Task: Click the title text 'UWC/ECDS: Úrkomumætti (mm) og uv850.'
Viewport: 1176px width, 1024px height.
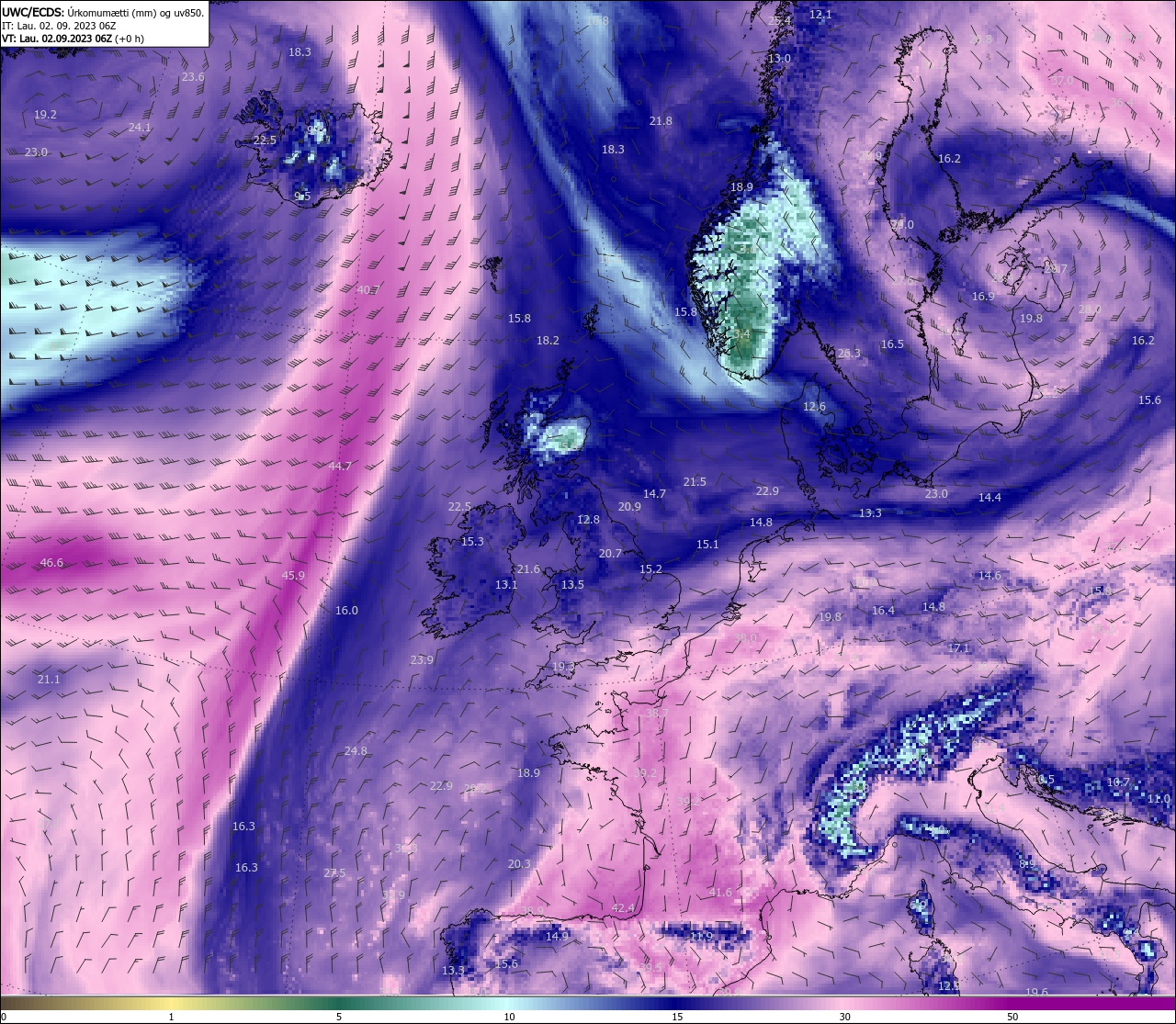Action: [x=103, y=12]
